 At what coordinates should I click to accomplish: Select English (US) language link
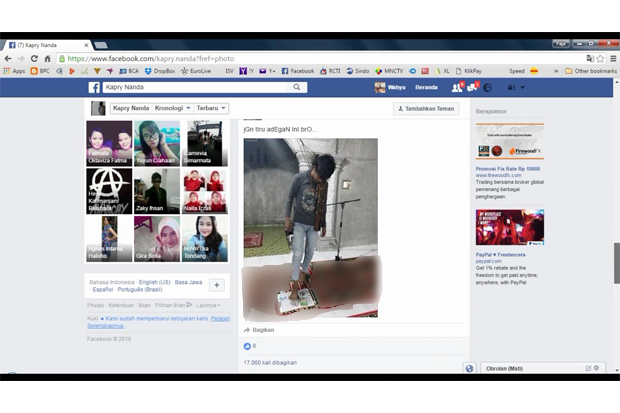tap(155, 282)
